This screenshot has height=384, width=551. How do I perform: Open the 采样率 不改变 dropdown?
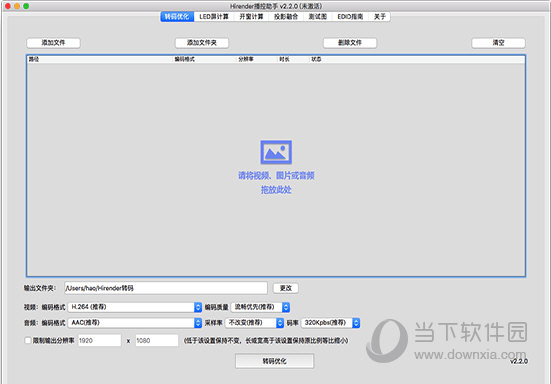254,323
